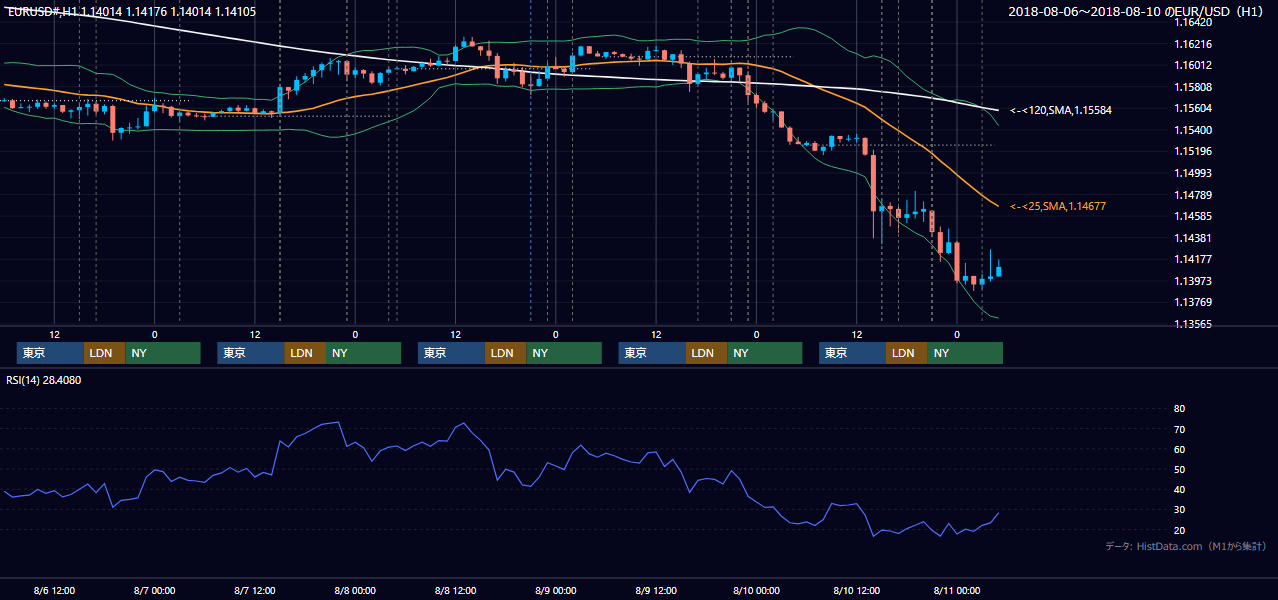The width and height of the screenshot is (1278, 600).
Task: Click price axis value 1.15808
Action: pos(1193,87)
